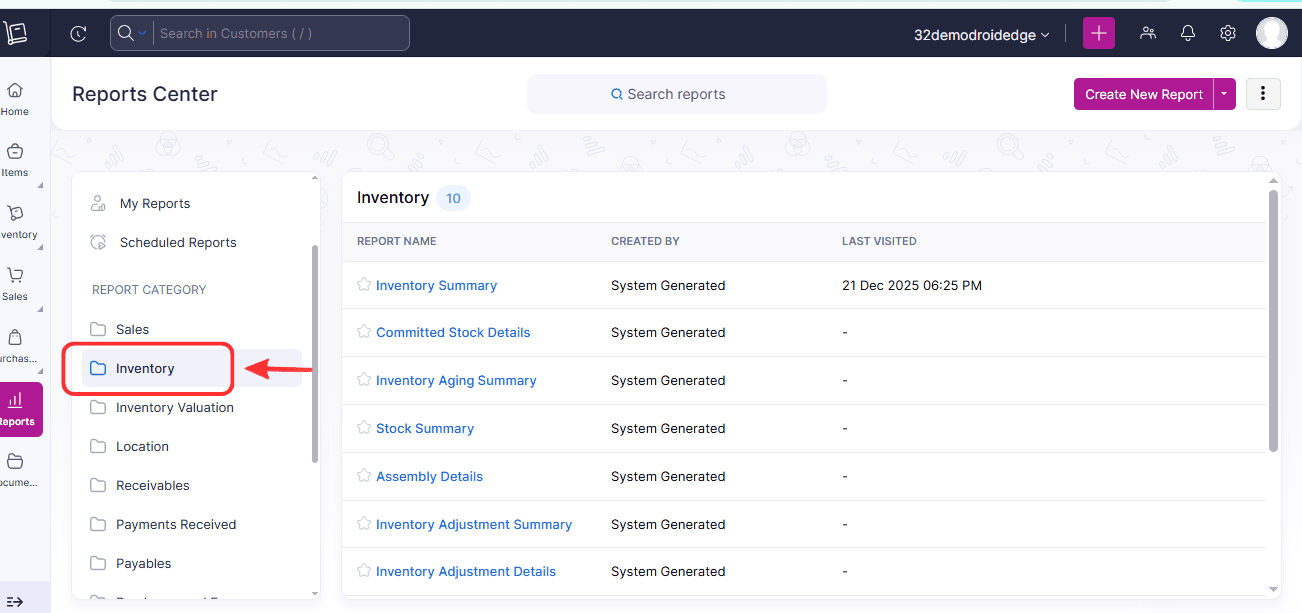Click the referral people icon in header
Viewport: 1302px width, 613px height.
1148,33
